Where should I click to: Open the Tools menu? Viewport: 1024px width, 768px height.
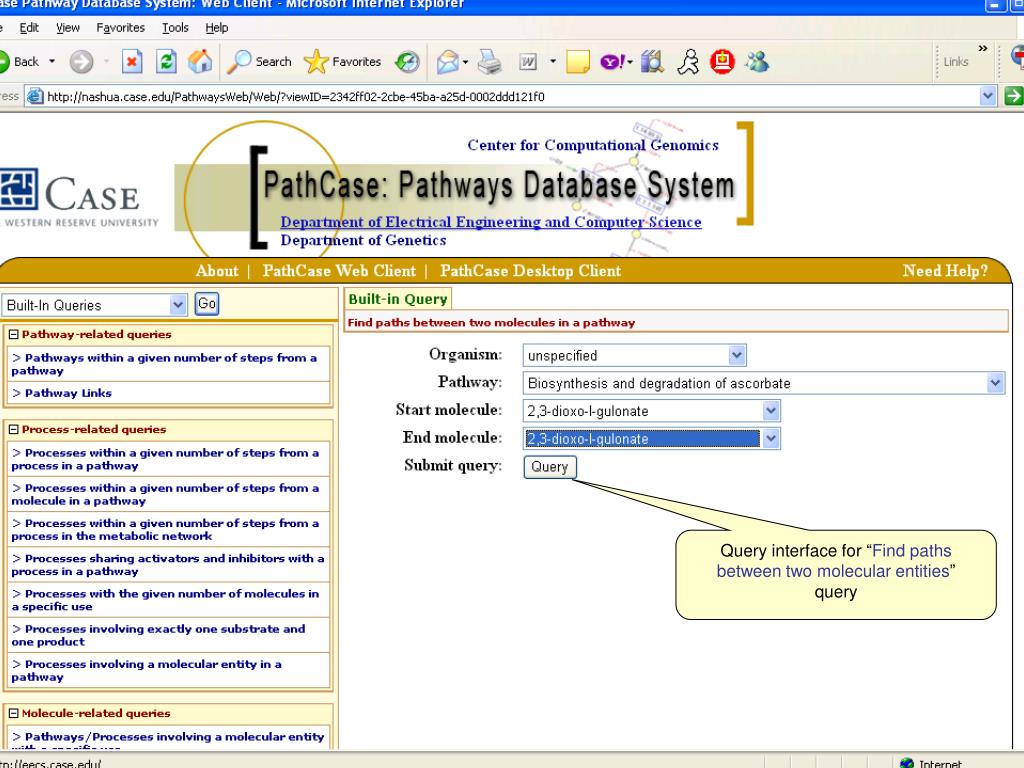point(175,27)
